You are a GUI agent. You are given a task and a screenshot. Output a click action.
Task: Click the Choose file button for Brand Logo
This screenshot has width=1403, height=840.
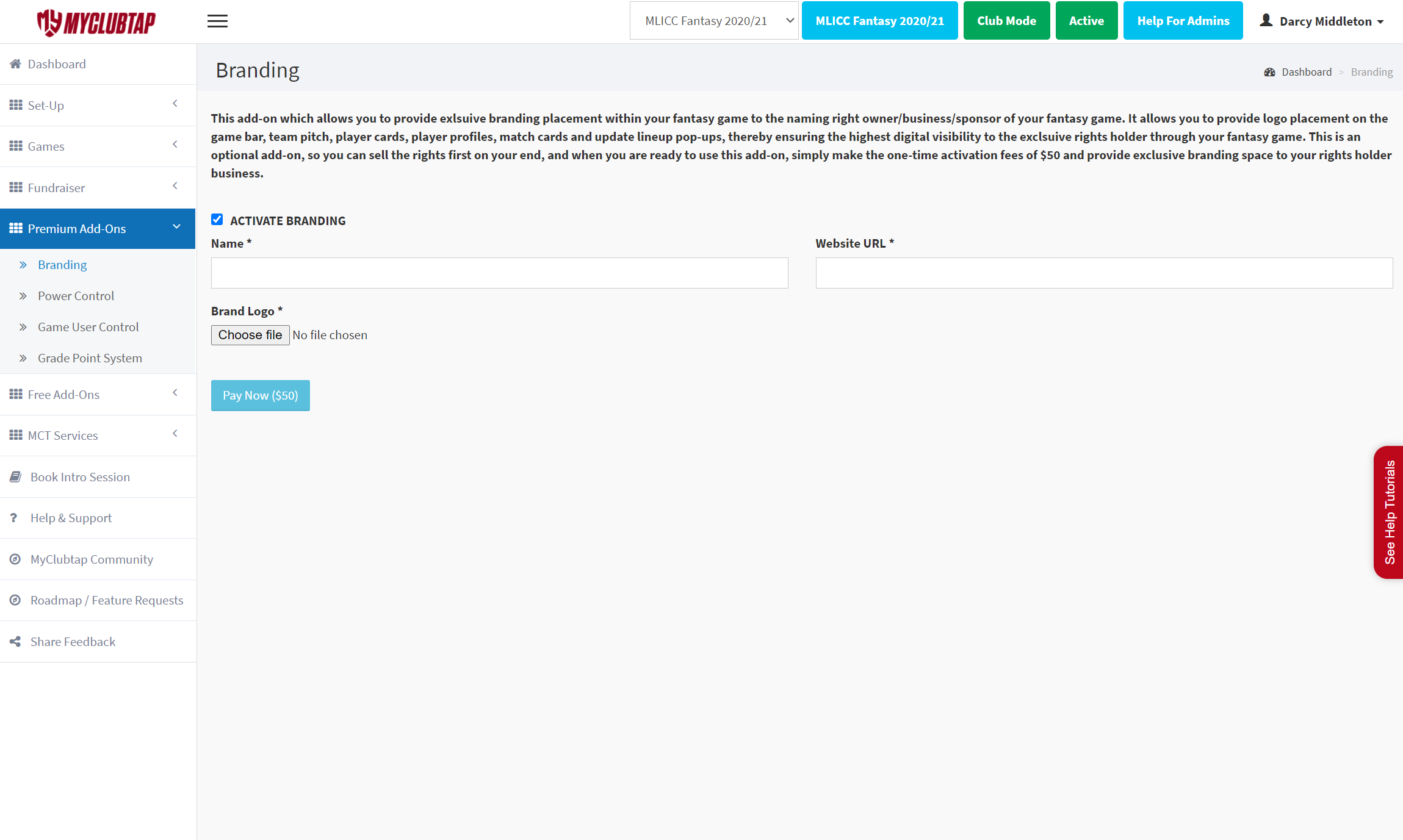point(250,335)
